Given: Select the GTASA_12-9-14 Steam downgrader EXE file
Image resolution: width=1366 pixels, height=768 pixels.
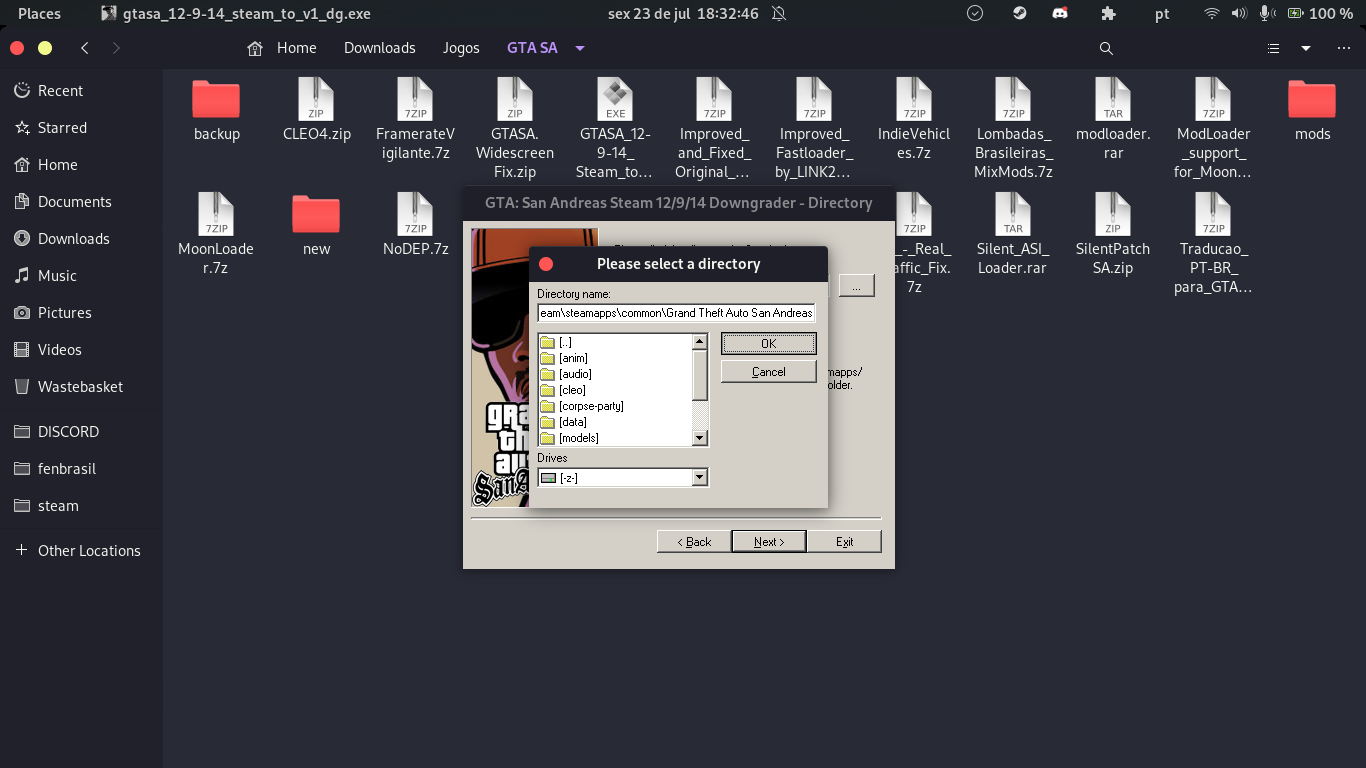Looking at the screenshot, I should coord(615,128).
